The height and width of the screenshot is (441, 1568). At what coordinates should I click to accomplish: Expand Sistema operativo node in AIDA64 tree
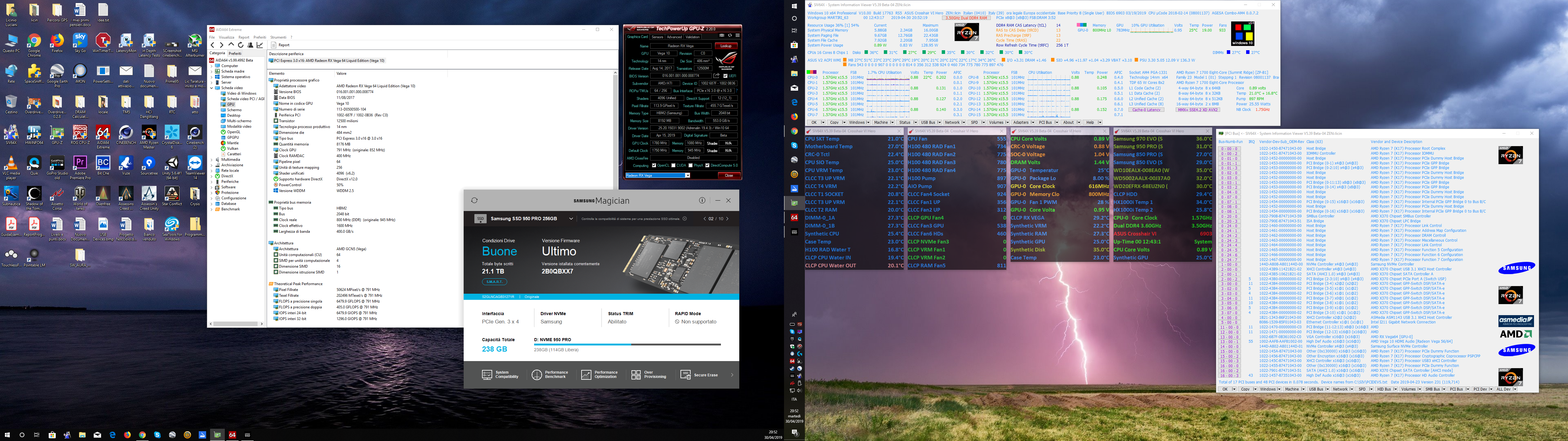tap(213, 77)
